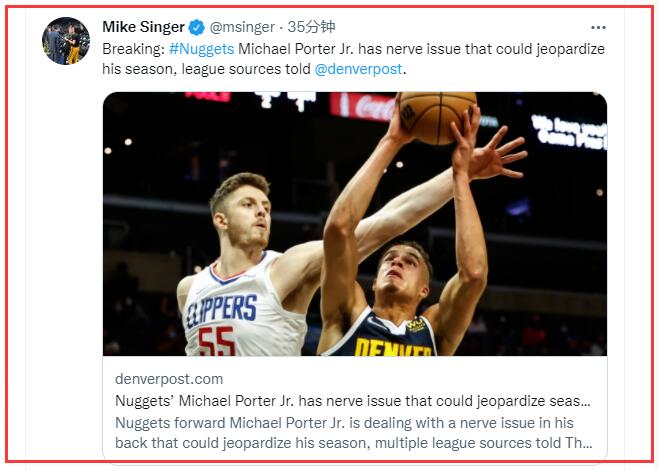Viewport: 659px width, 470px height.
Task: Click the Mike Singer display name
Action: (143, 27)
